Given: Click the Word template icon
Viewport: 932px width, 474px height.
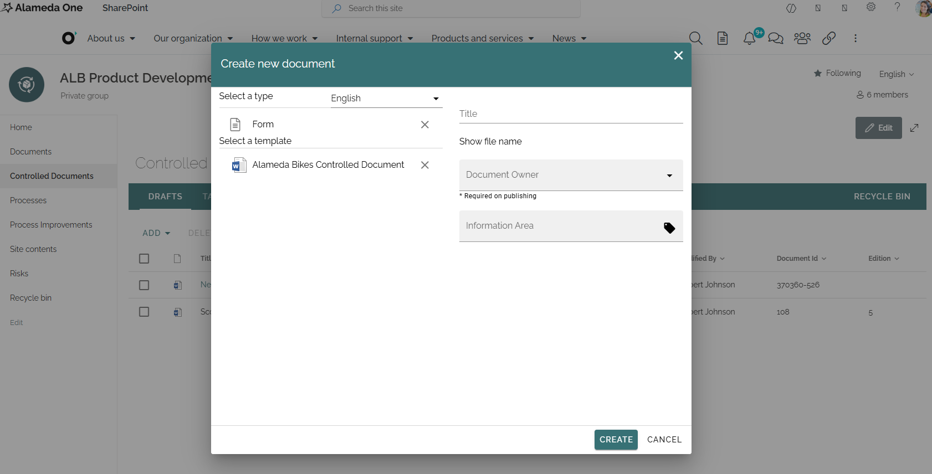Looking at the screenshot, I should coord(239,165).
